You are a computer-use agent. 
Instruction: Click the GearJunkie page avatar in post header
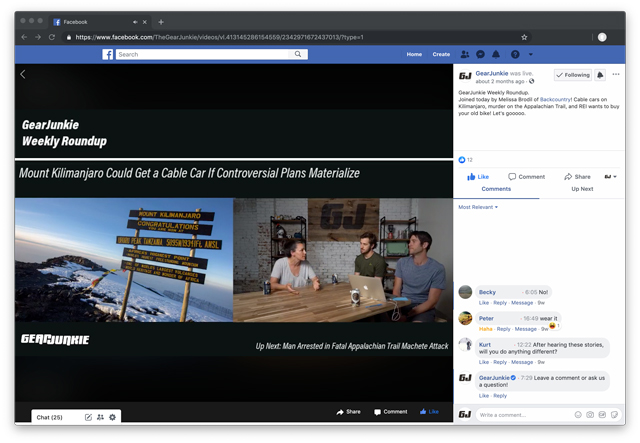tap(465, 76)
